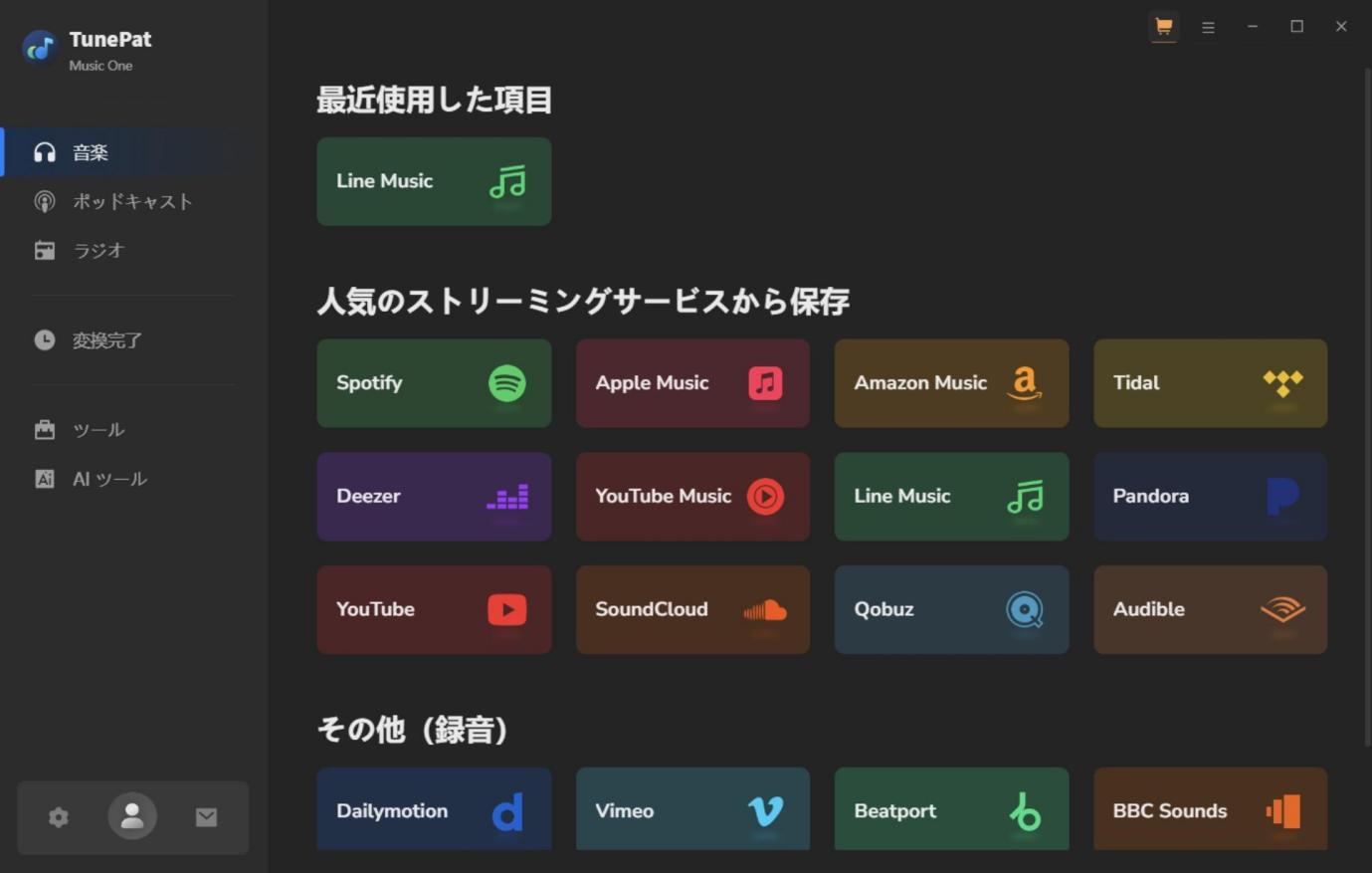Open the 変換完了 clock icon
This screenshot has width=1372, height=873.
pos(45,339)
